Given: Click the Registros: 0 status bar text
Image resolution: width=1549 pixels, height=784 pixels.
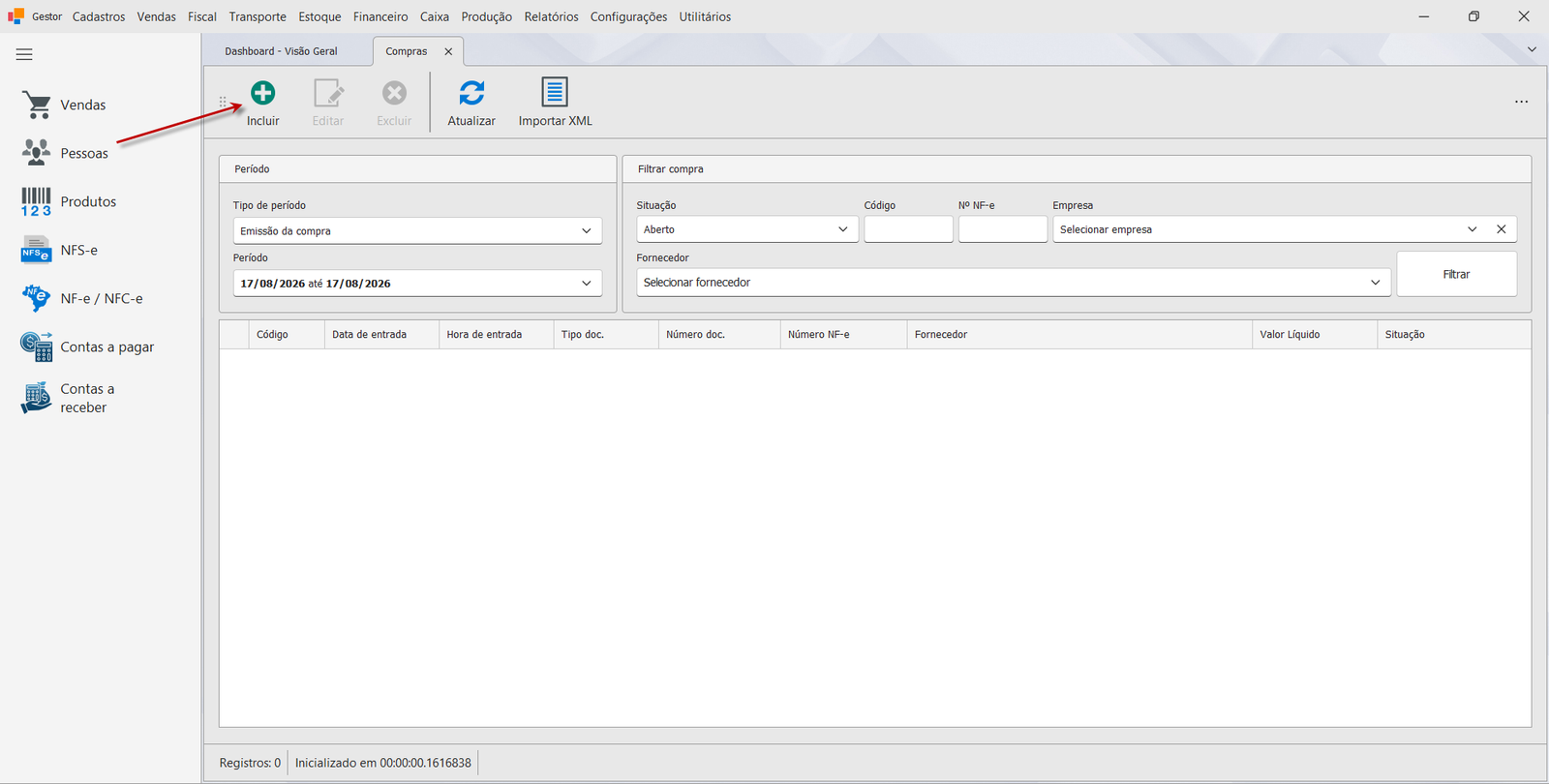Looking at the screenshot, I should 250,763.
